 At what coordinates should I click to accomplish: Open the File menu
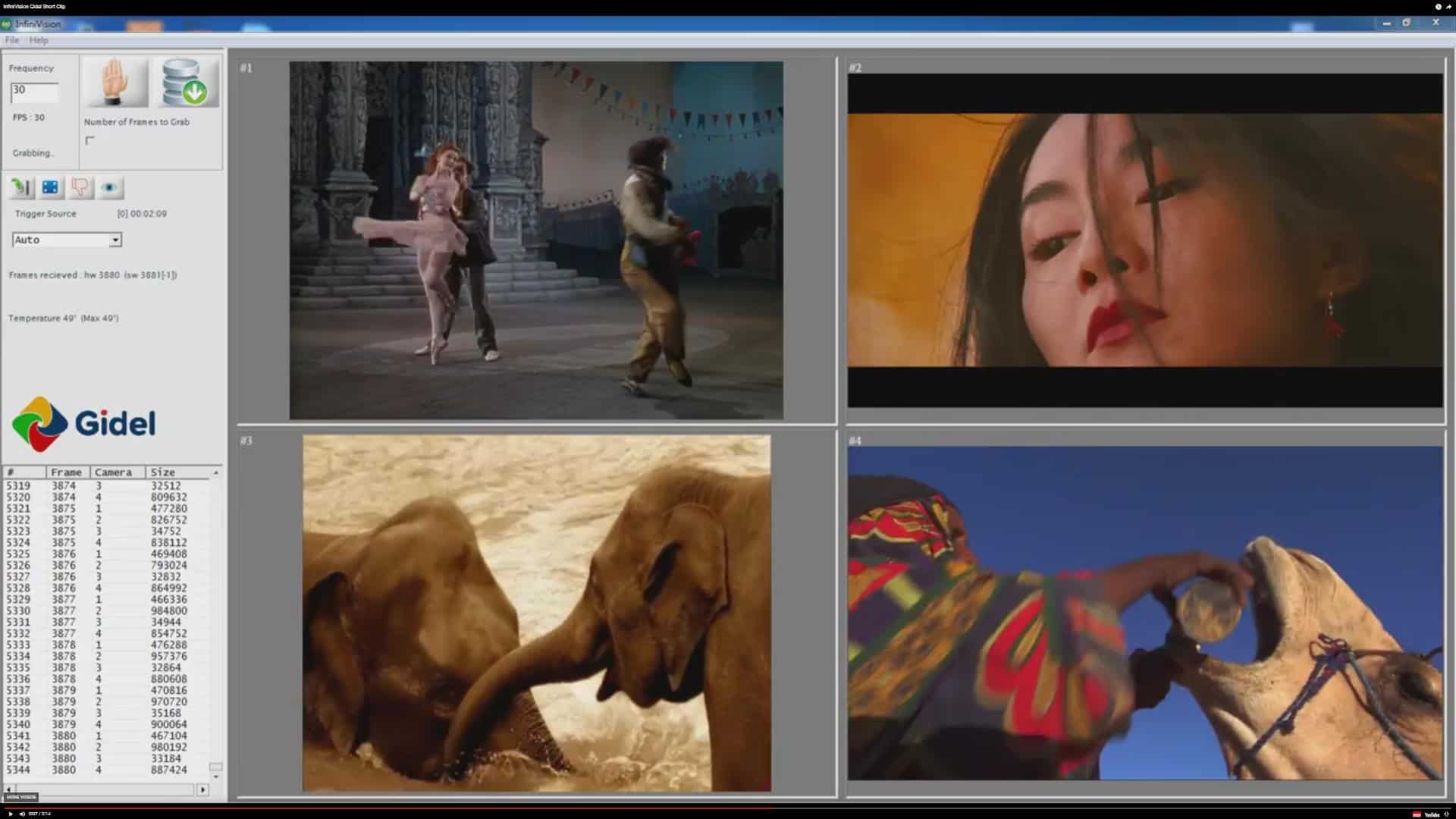(11, 39)
